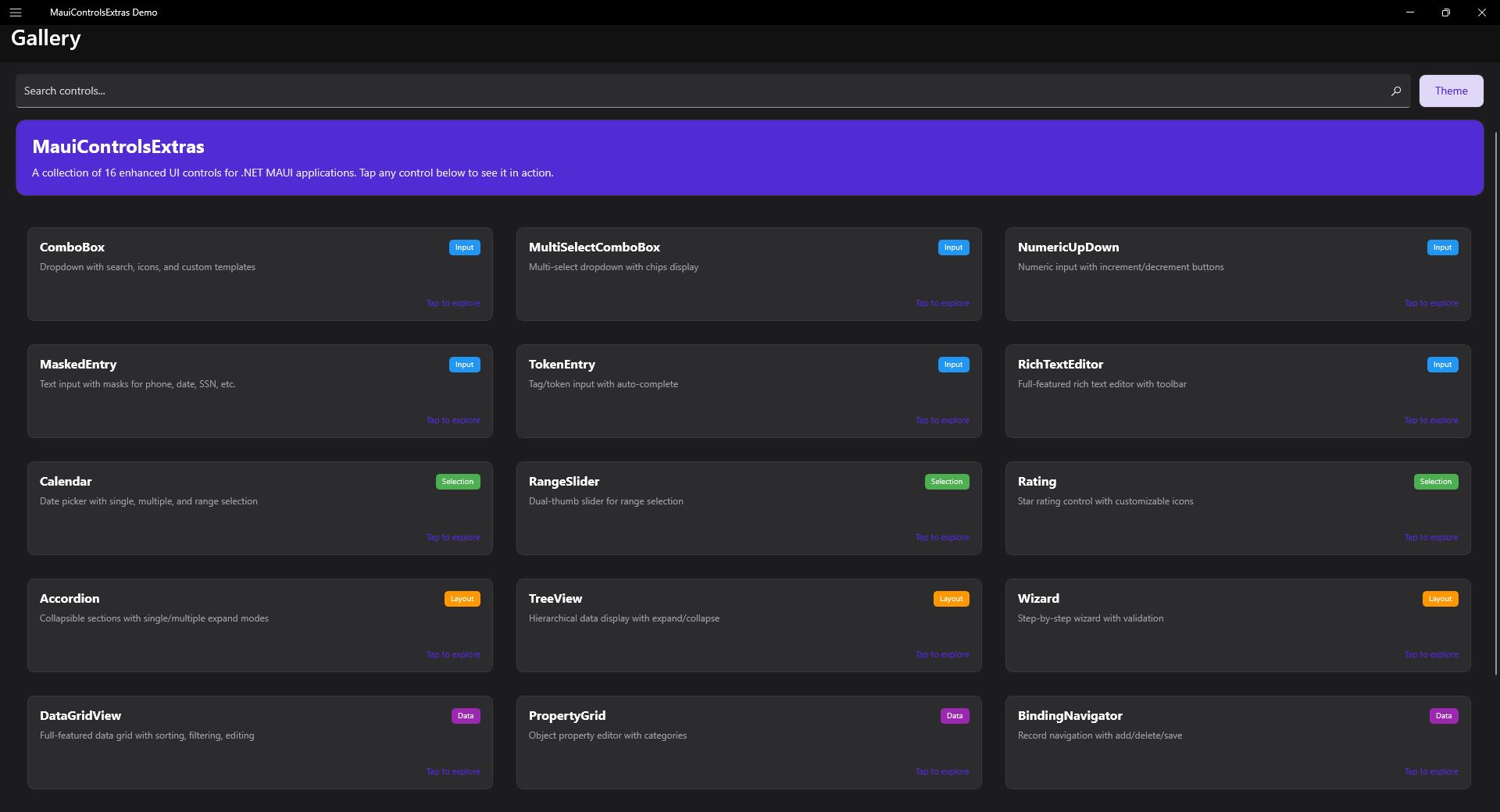Click the Input badge on MaskedEntry card
Screen dimensions: 1500x812
pos(464,365)
